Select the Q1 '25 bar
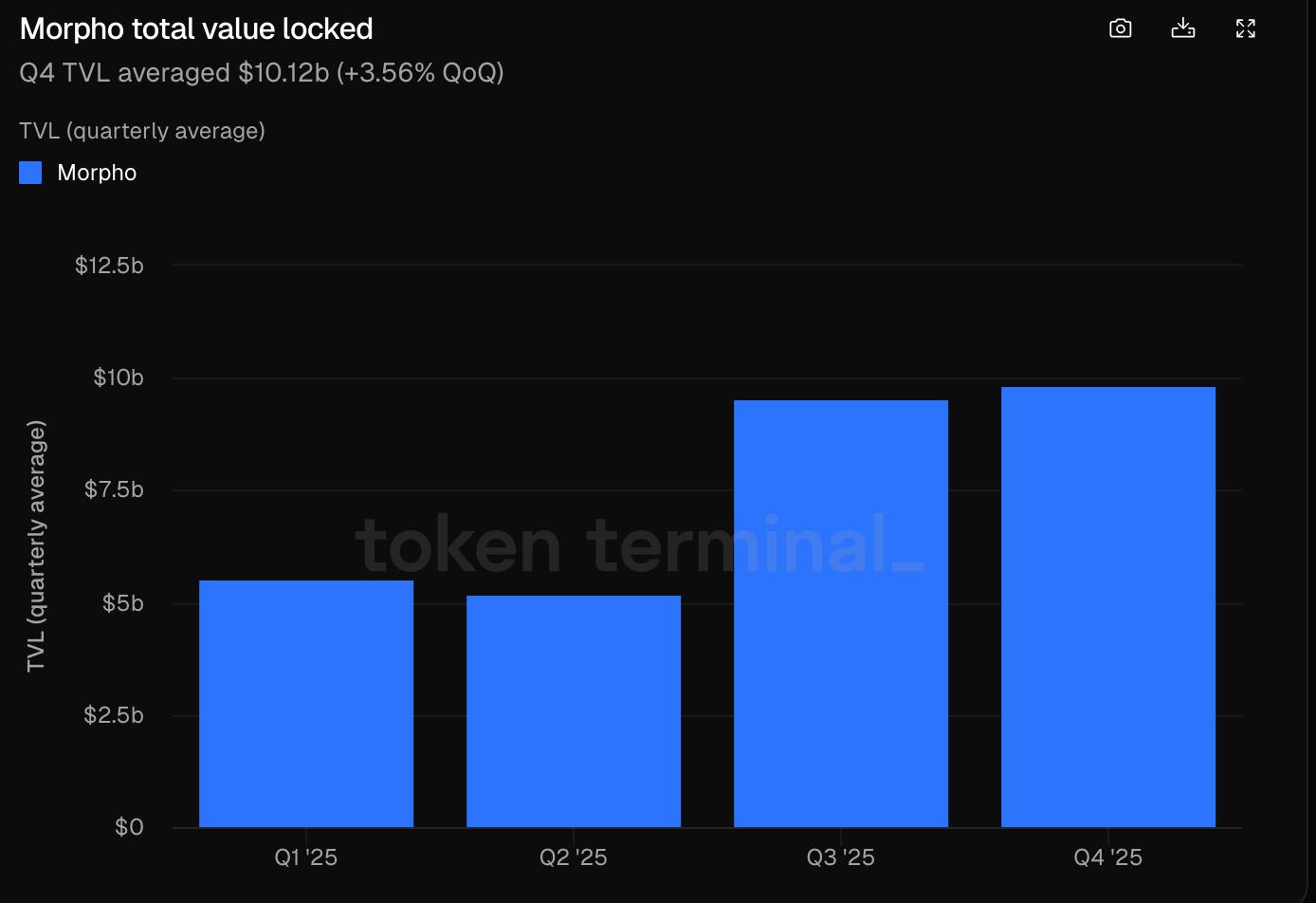 [306, 704]
